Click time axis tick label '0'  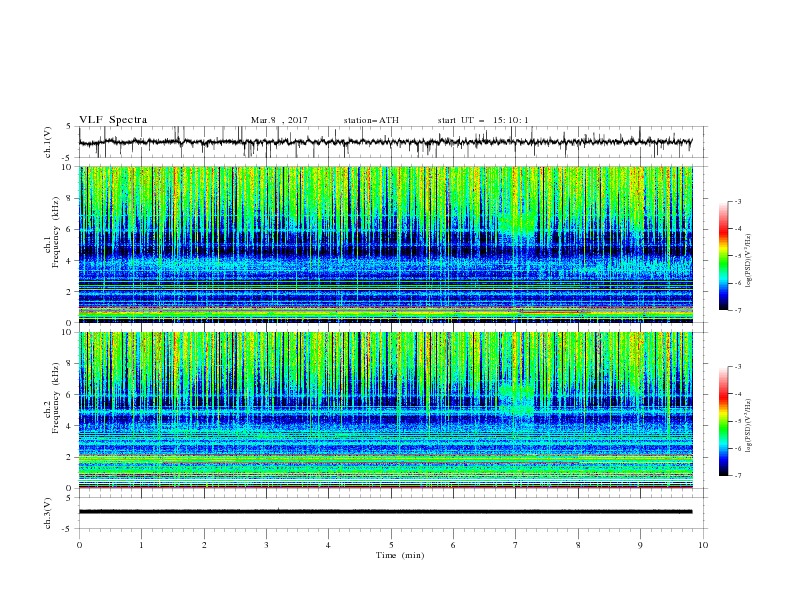tap(79, 545)
